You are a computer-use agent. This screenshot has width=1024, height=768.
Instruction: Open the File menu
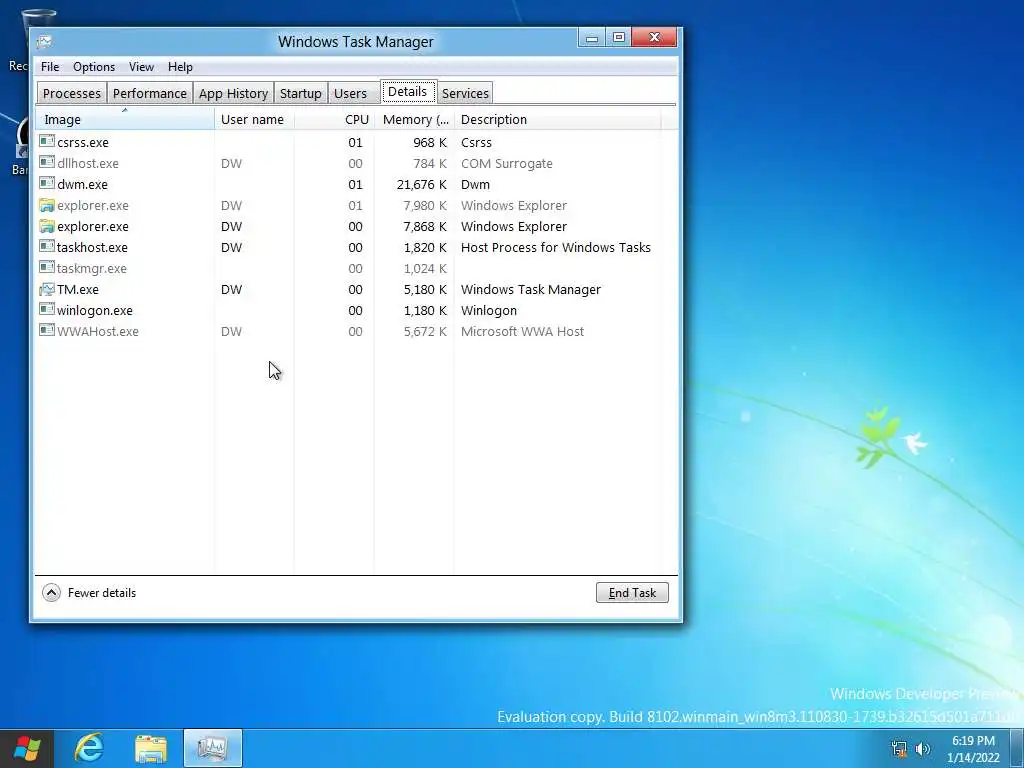(x=50, y=67)
